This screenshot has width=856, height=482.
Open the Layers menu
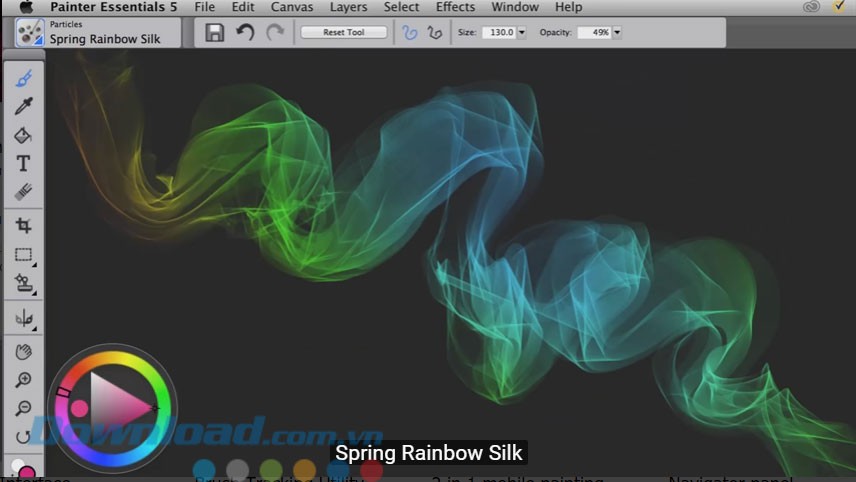348,7
